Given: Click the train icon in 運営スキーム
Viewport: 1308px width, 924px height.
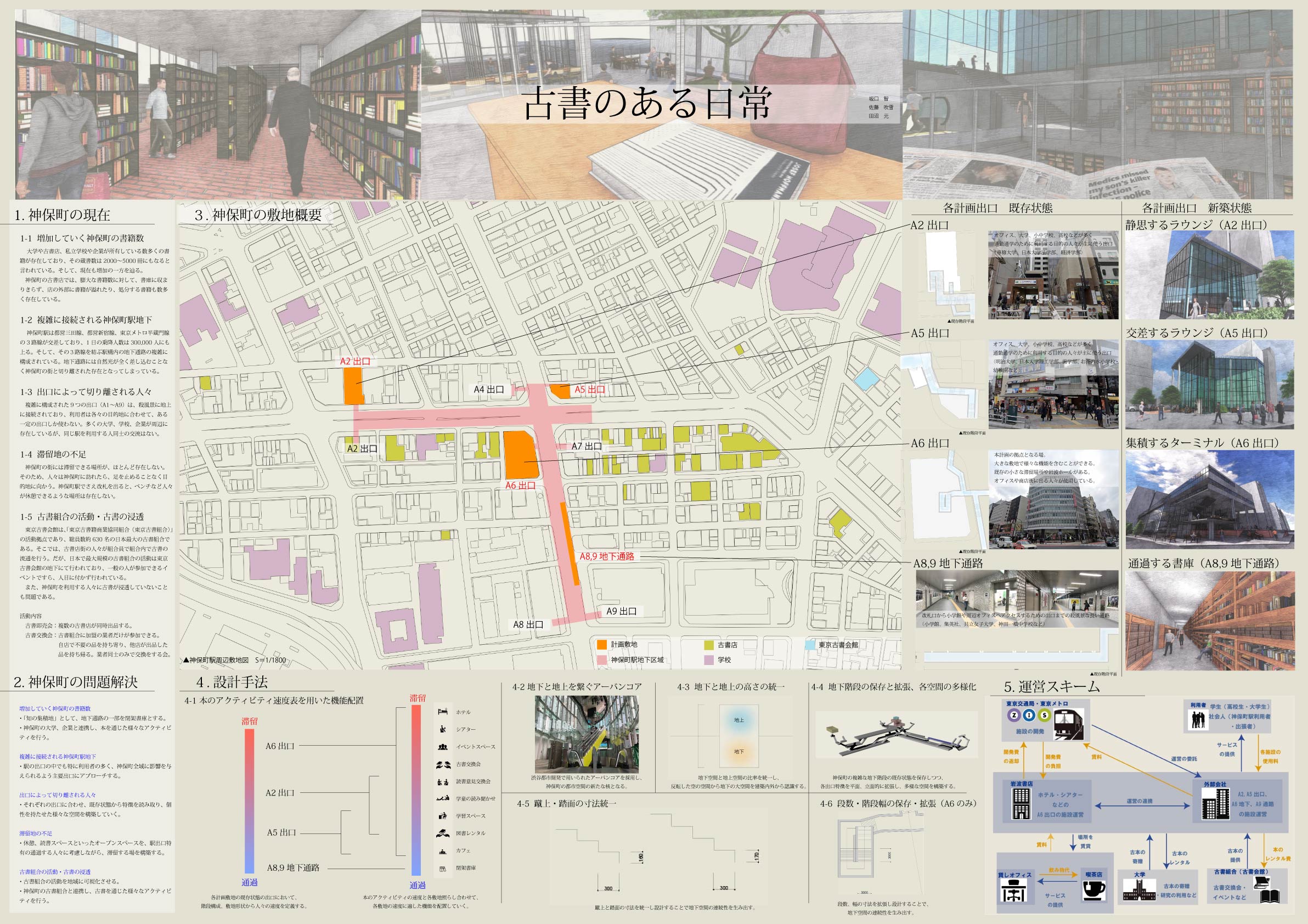Looking at the screenshot, I should pyautogui.click(x=1068, y=726).
